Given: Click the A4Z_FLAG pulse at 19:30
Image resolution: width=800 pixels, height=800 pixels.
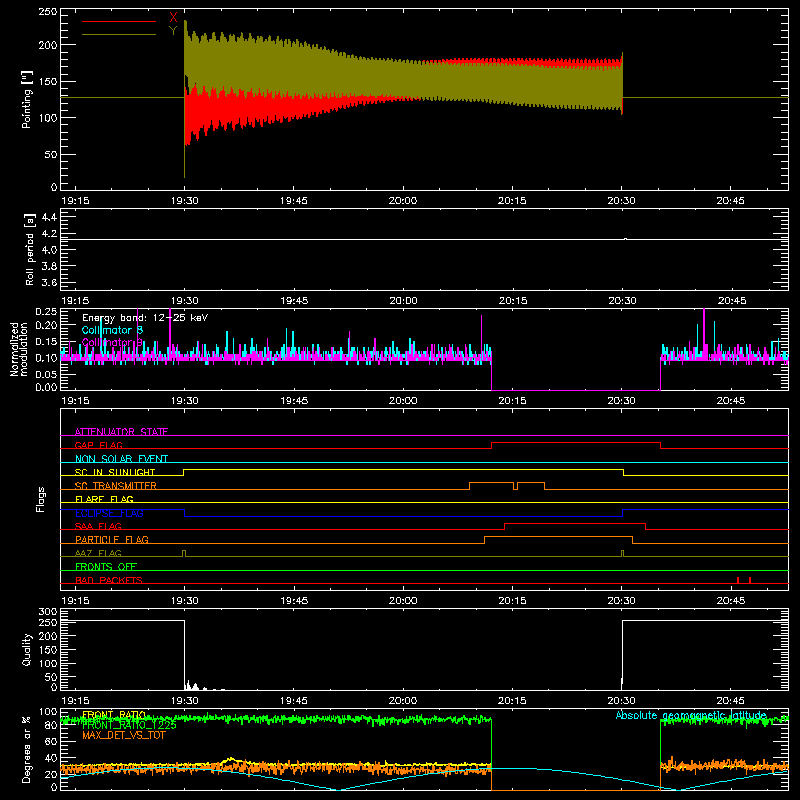Looking at the screenshot, I should tap(184, 553).
